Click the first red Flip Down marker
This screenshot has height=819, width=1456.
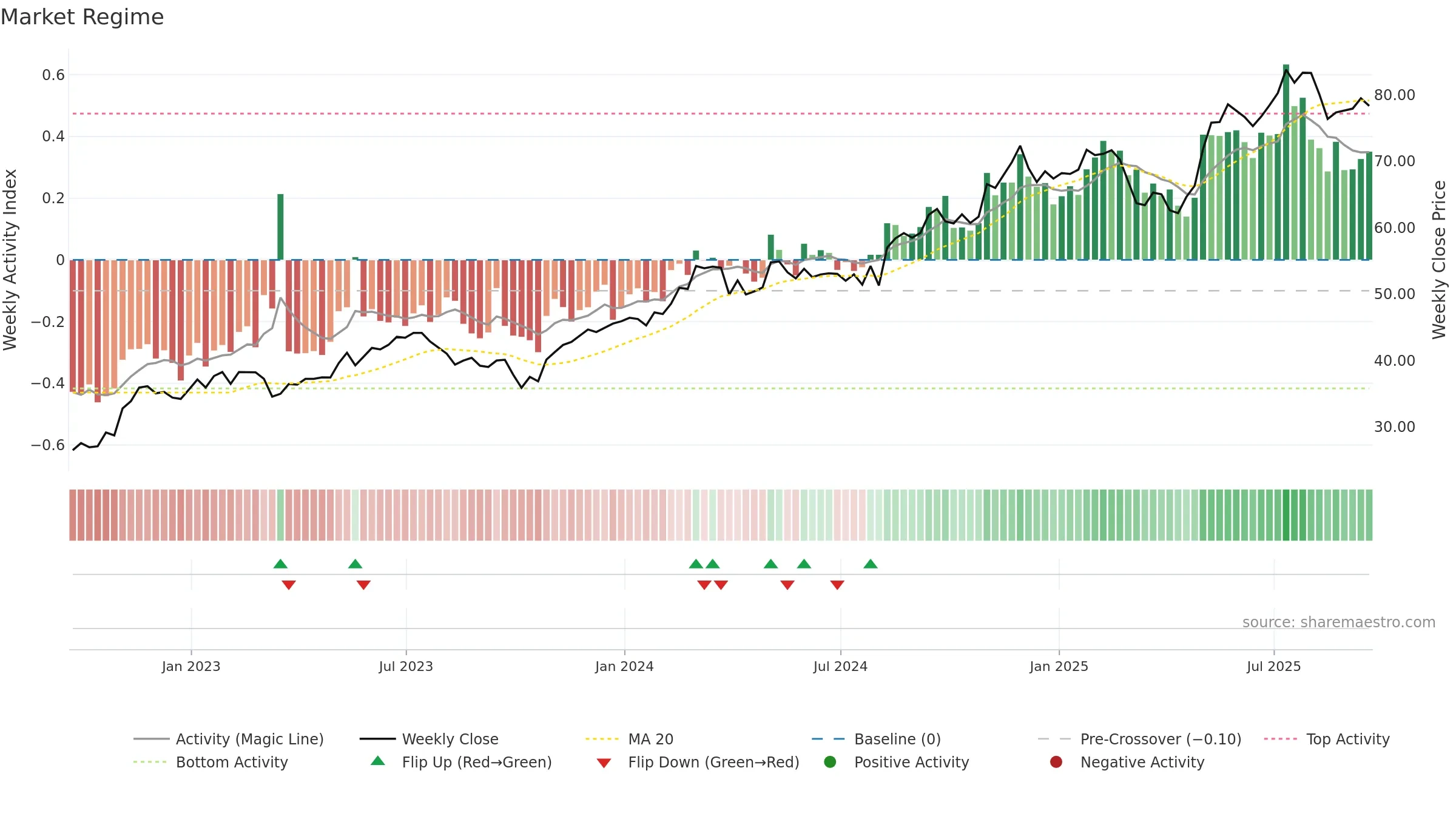point(289,585)
